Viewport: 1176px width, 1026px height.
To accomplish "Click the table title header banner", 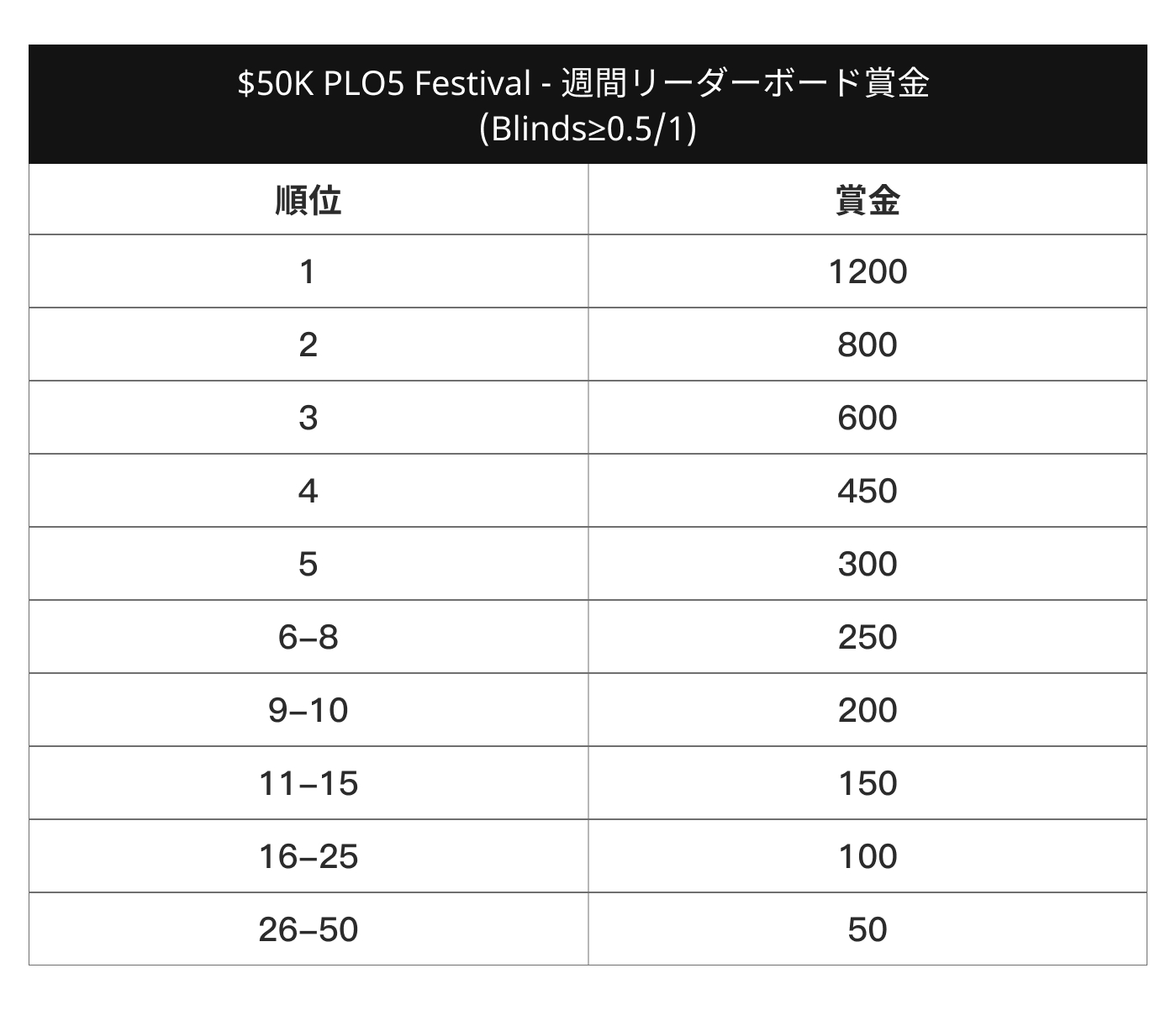I will tap(588, 104).
